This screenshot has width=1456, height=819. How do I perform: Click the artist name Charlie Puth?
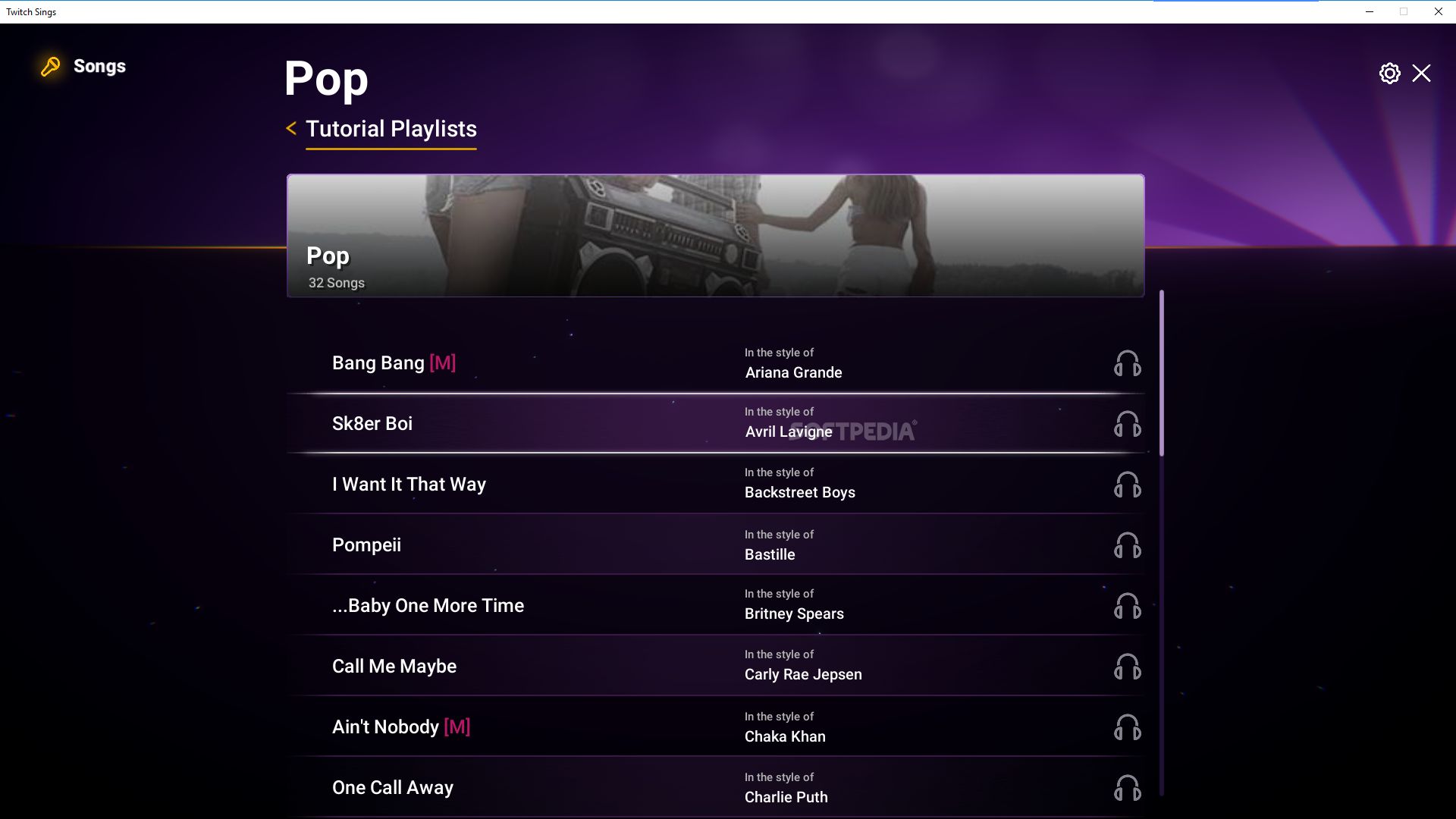[786, 797]
